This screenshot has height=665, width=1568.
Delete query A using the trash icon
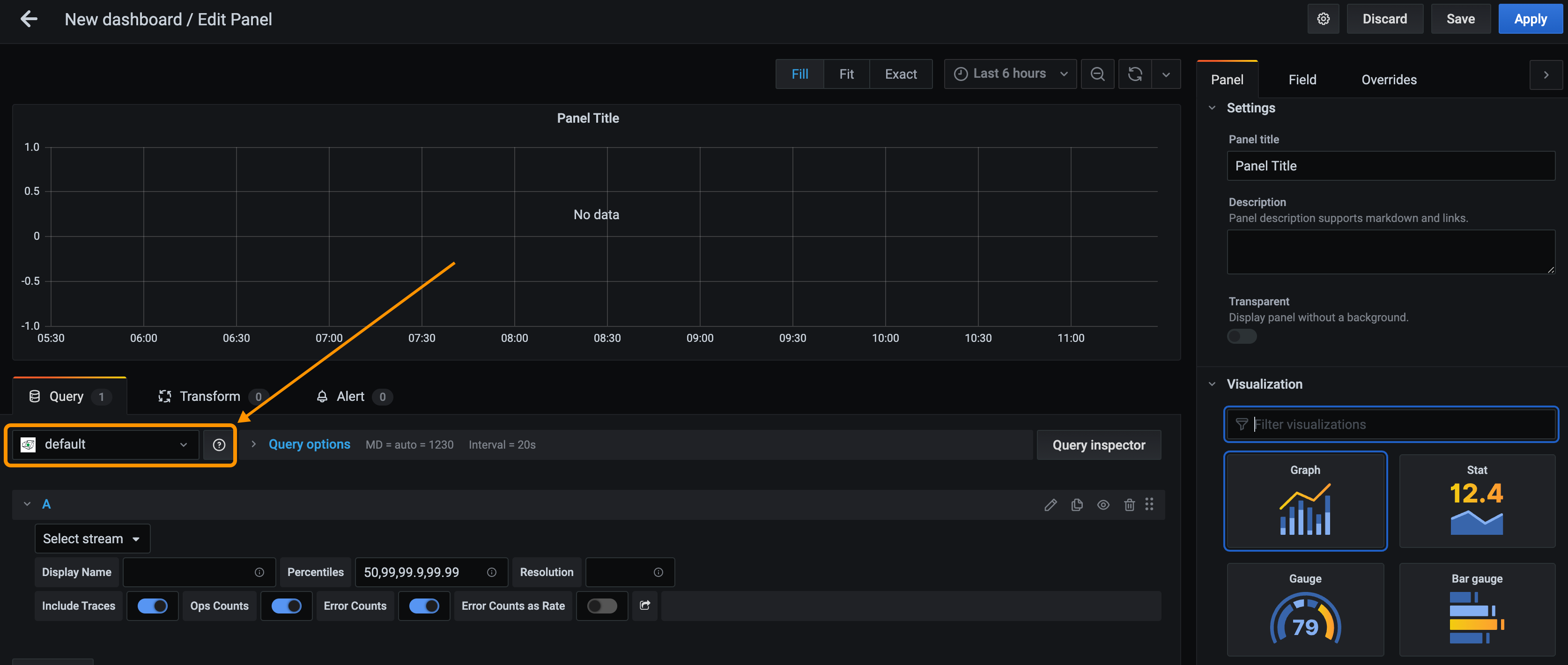pyautogui.click(x=1129, y=504)
